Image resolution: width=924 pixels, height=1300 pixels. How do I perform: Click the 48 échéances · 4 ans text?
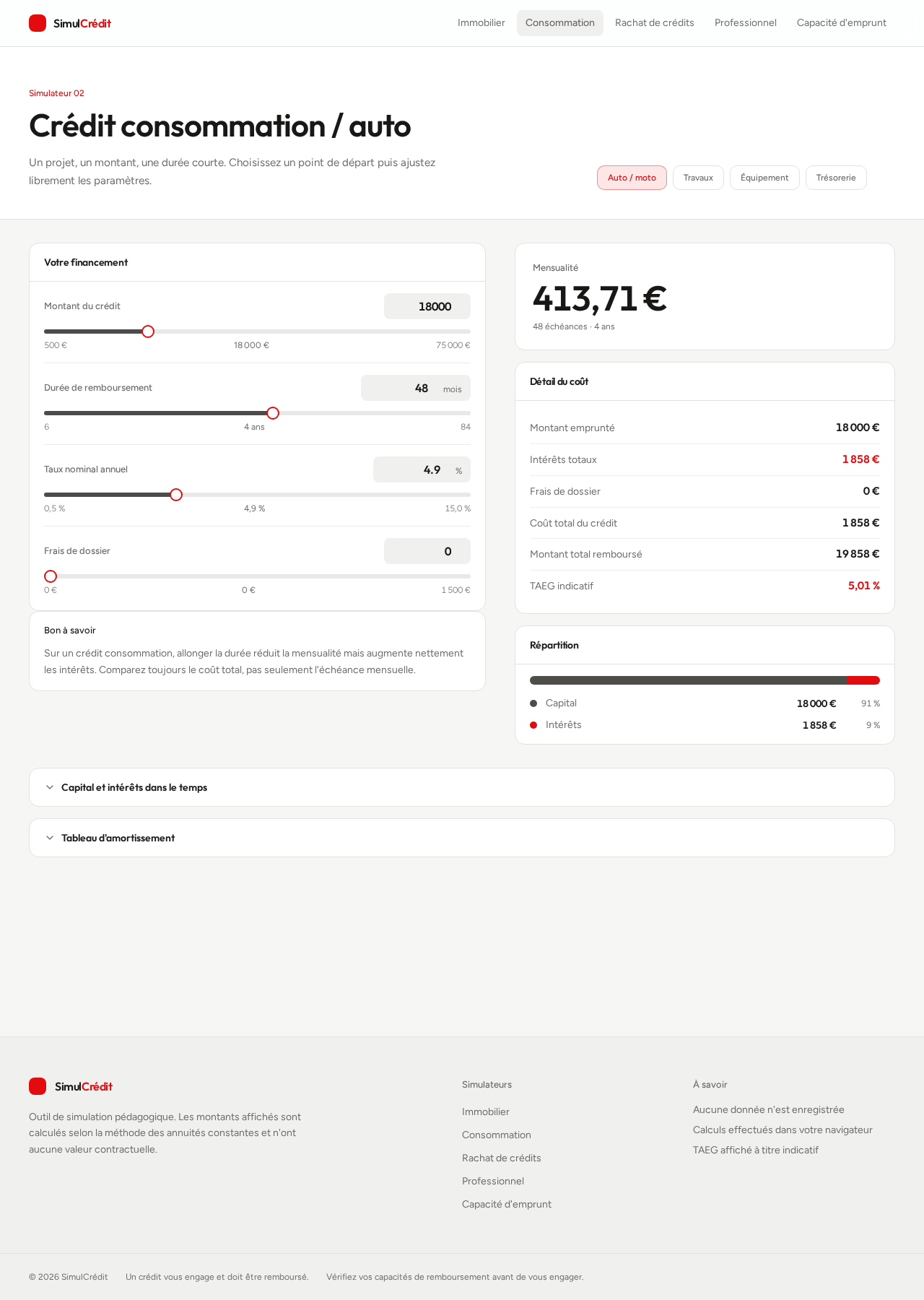574,326
